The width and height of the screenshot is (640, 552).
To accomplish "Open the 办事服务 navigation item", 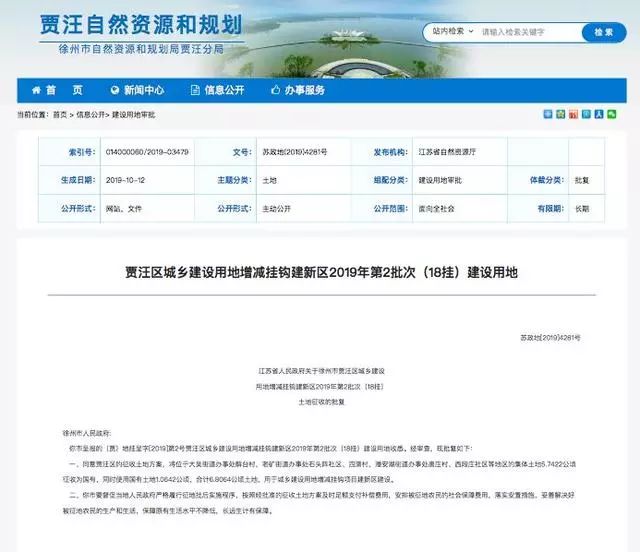I will 298,90.
